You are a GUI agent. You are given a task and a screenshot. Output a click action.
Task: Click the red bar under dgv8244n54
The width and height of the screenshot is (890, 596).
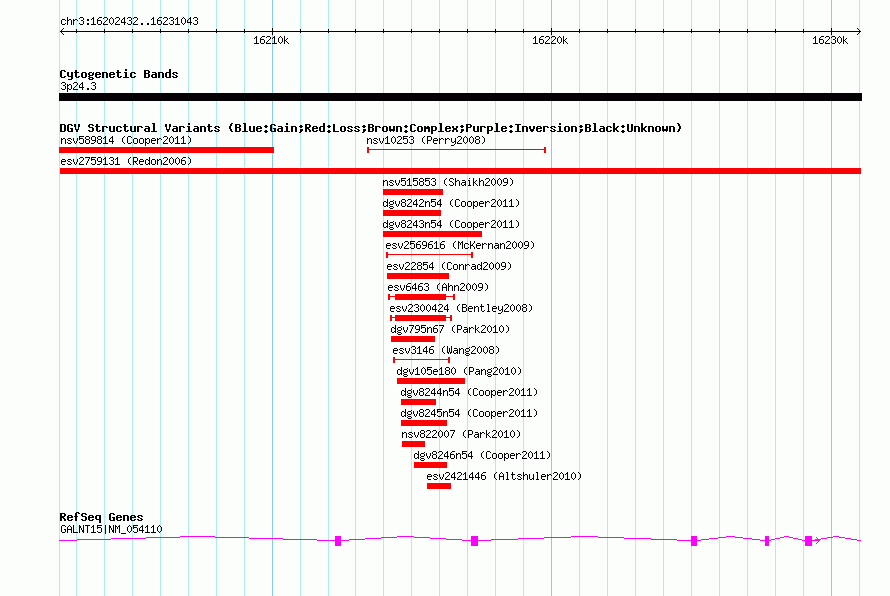(418, 402)
